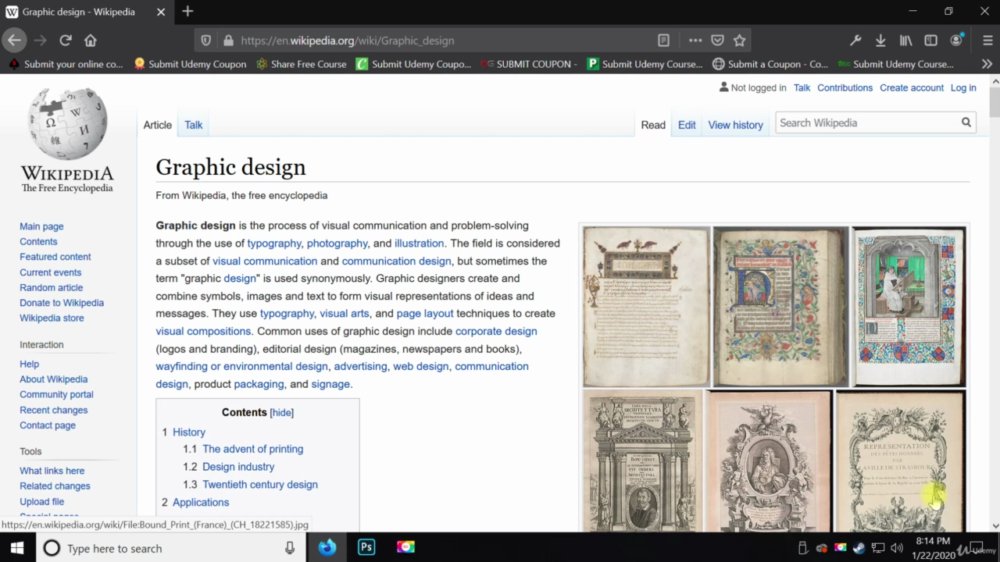
Task: Hide the Contents box via [hide]
Action: tap(282, 413)
